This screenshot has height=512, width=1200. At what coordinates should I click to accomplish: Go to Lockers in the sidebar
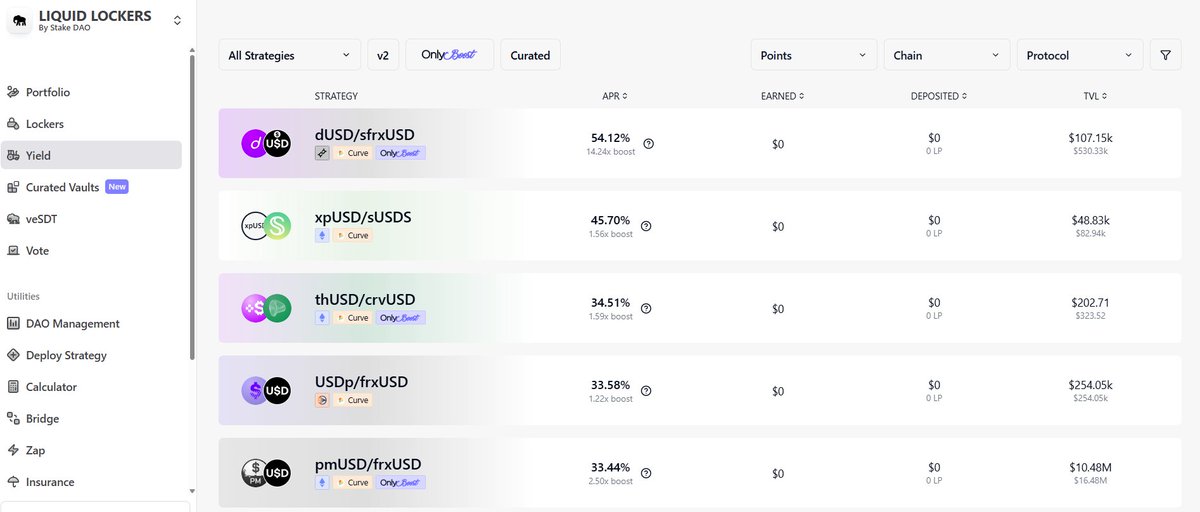tap(45, 124)
